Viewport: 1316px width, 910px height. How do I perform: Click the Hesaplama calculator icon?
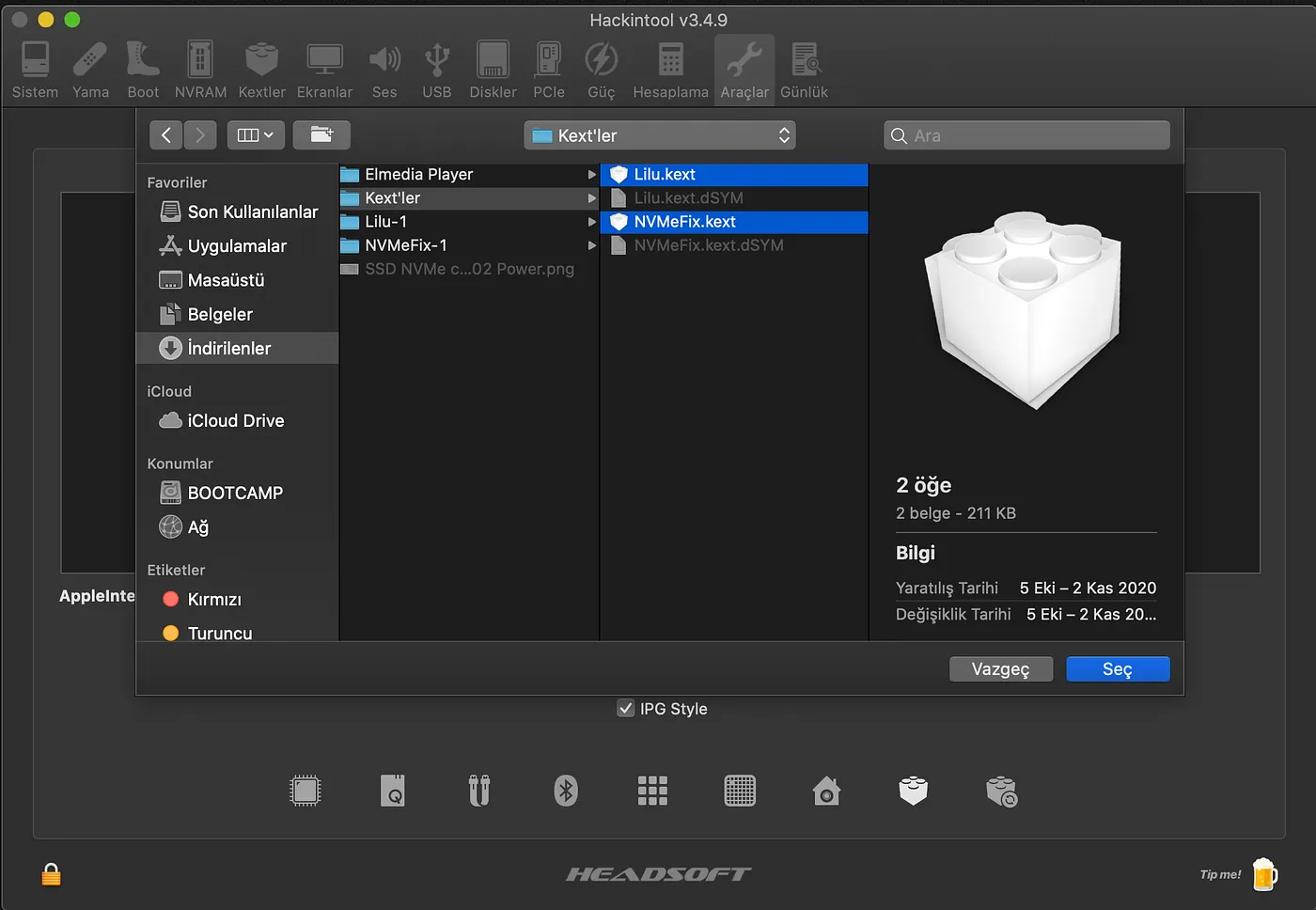tap(670, 60)
